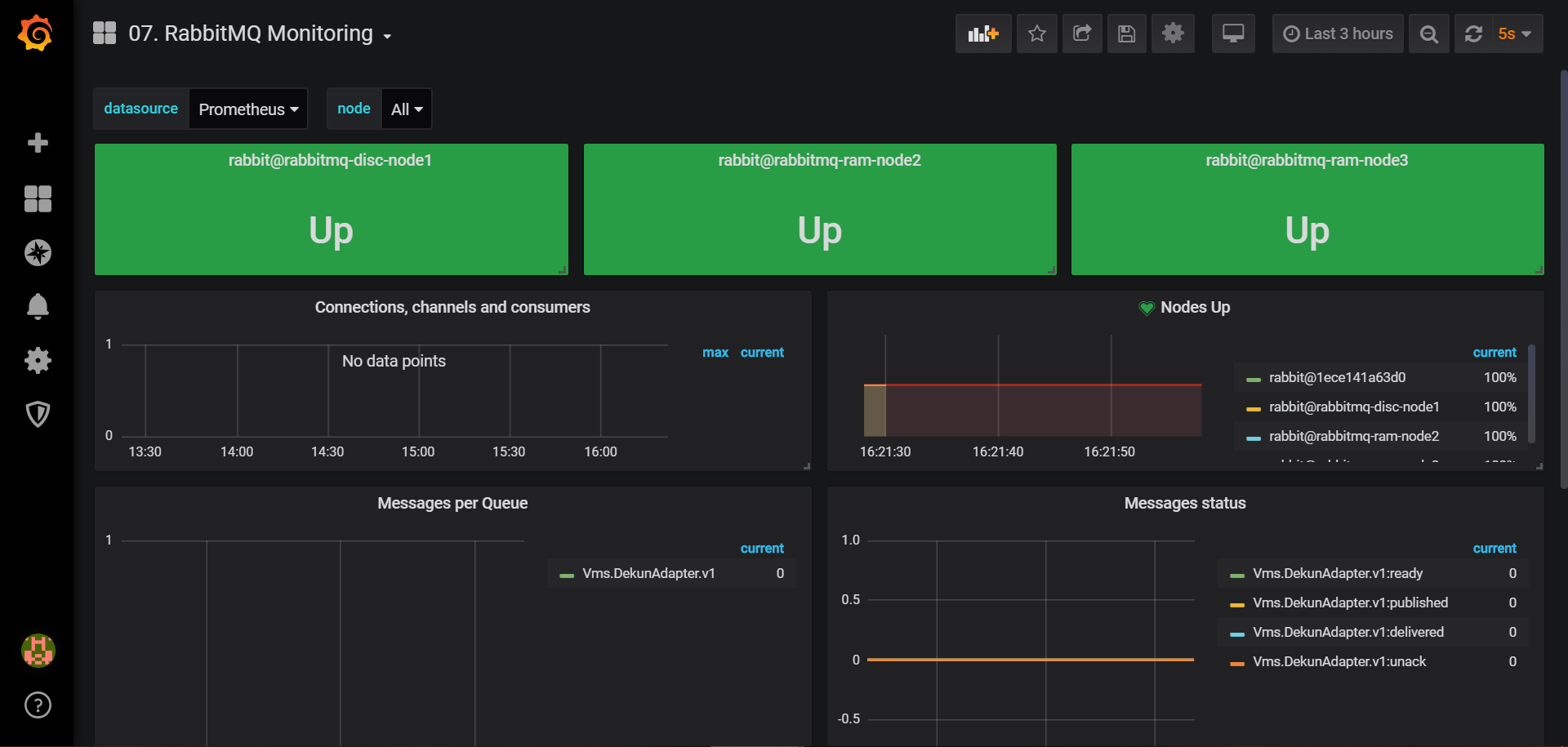
Task: Open the user profile avatar menu
Action: click(38, 651)
